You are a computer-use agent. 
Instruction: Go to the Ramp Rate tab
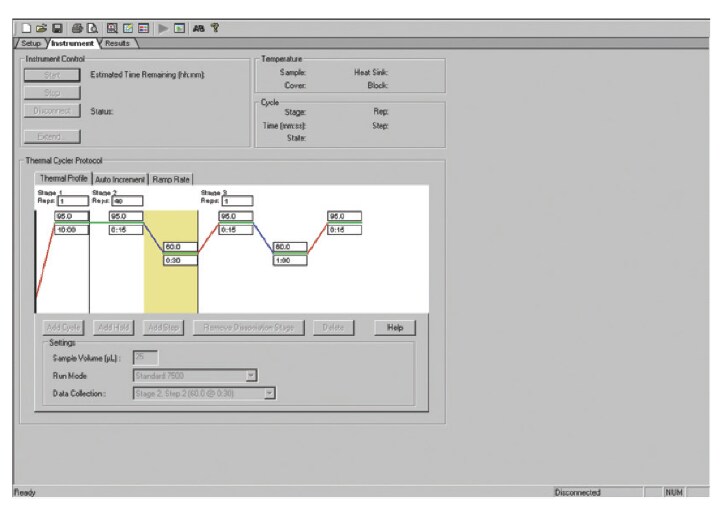click(173, 179)
